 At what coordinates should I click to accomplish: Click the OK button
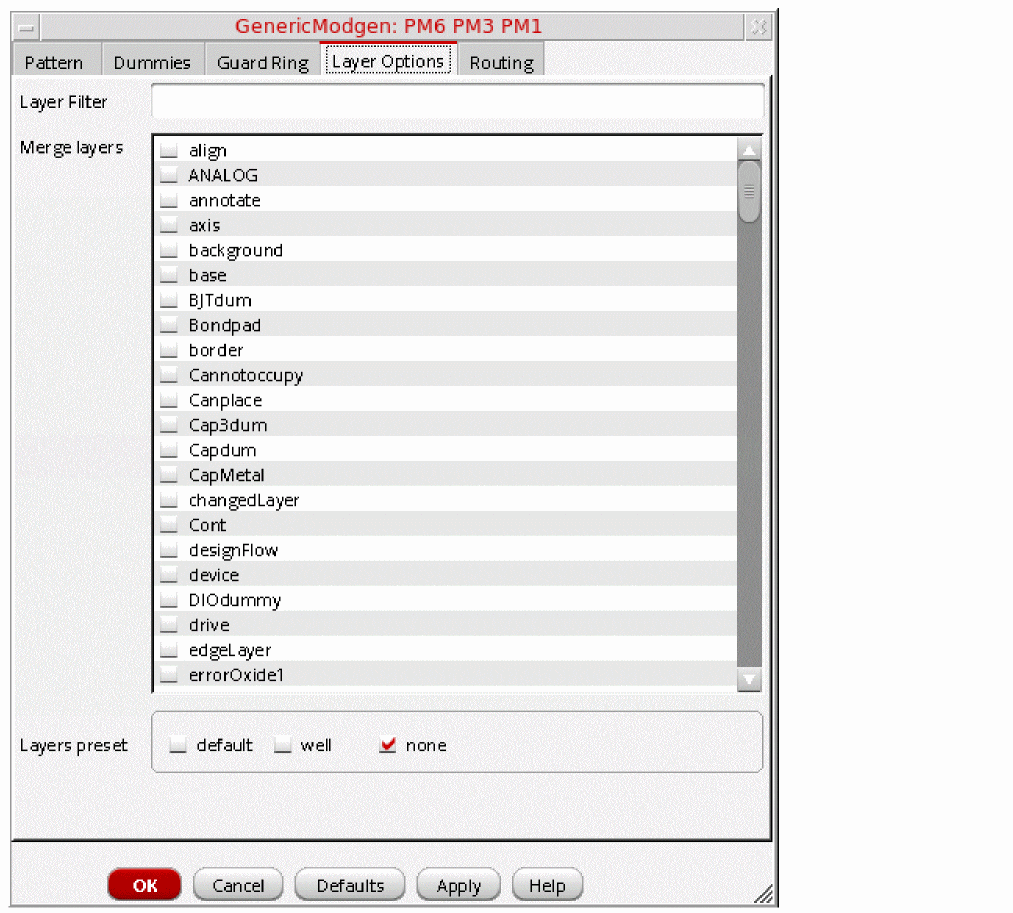click(144, 885)
